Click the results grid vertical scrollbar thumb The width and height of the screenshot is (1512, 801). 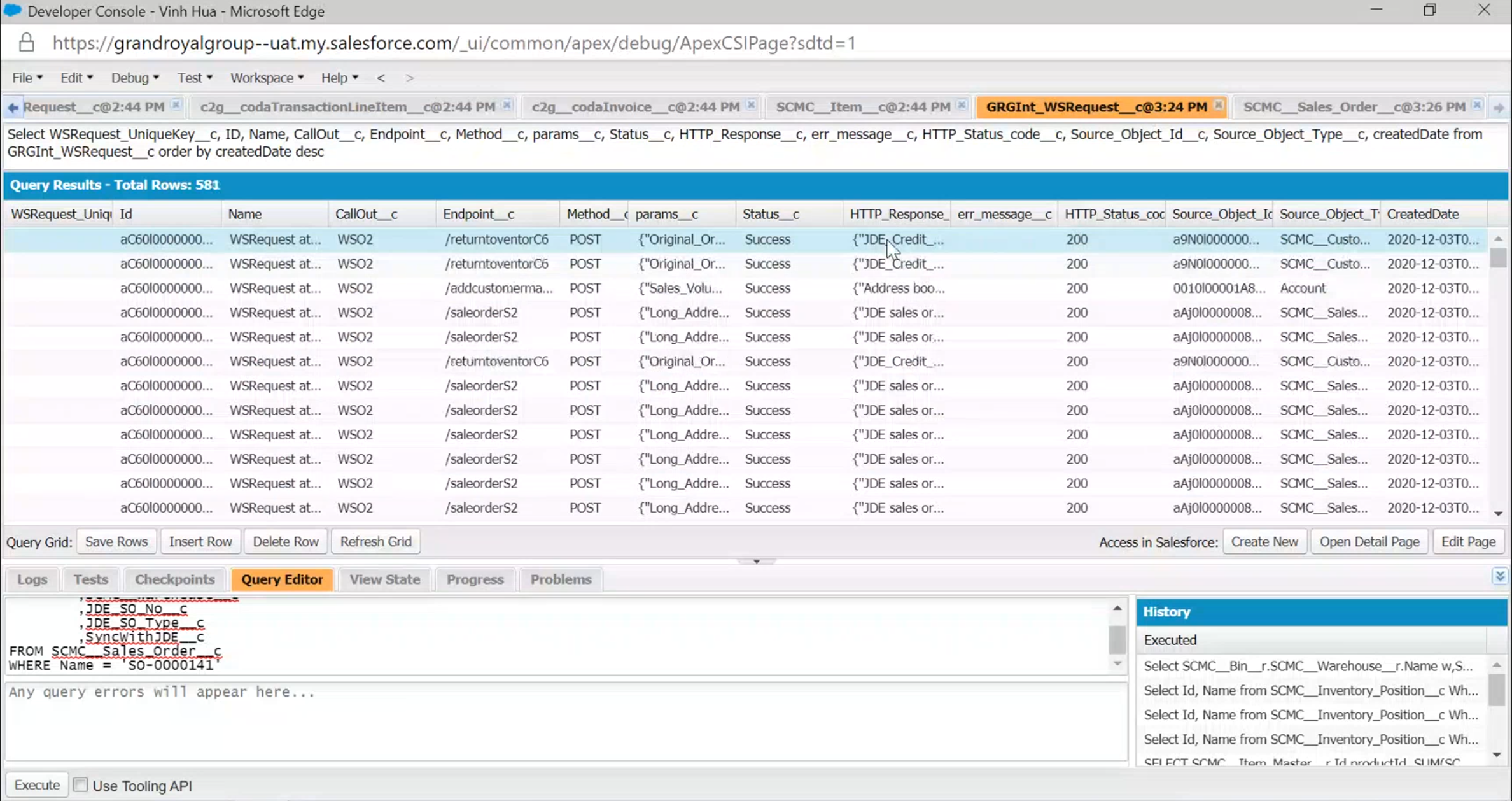click(1498, 258)
